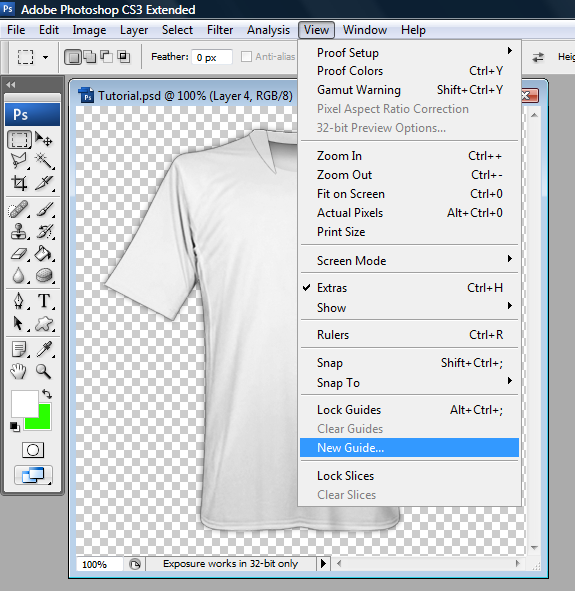The height and width of the screenshot is (591, 575).
Task: Select the Polygonal Lasso tool
Action: (19, 161)
